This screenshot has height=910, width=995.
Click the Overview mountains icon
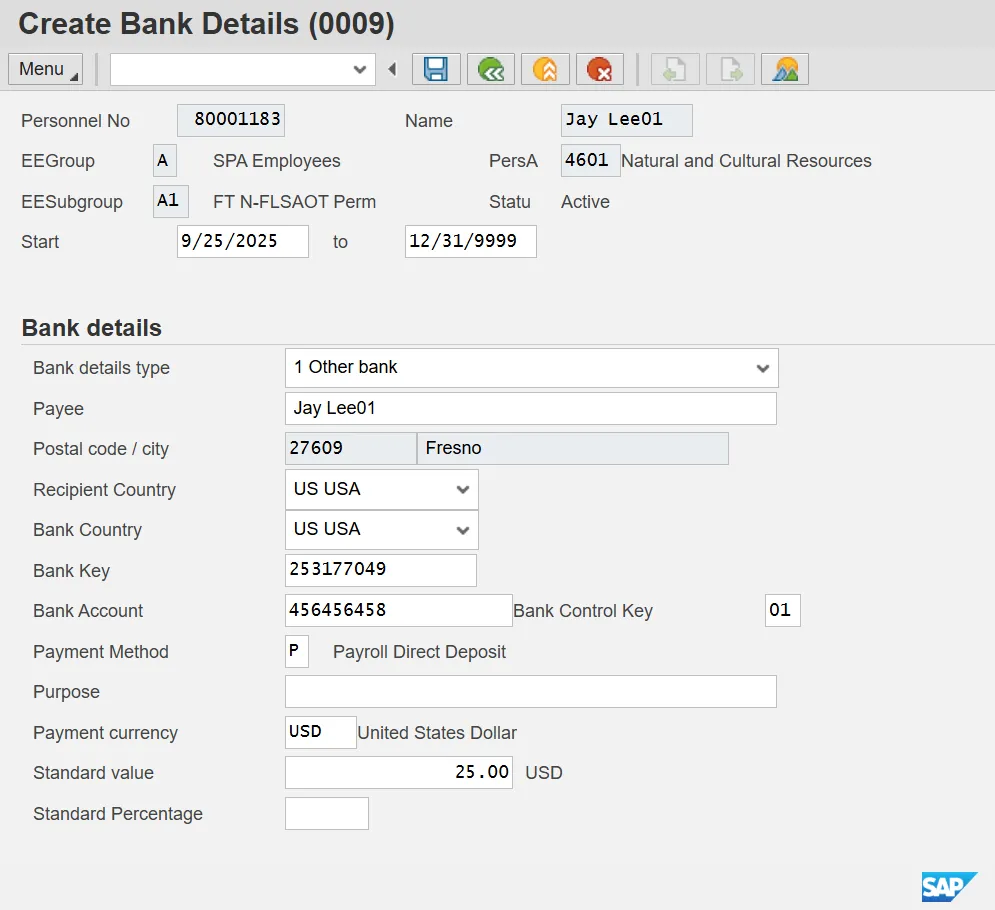click(x=785, y=69)
